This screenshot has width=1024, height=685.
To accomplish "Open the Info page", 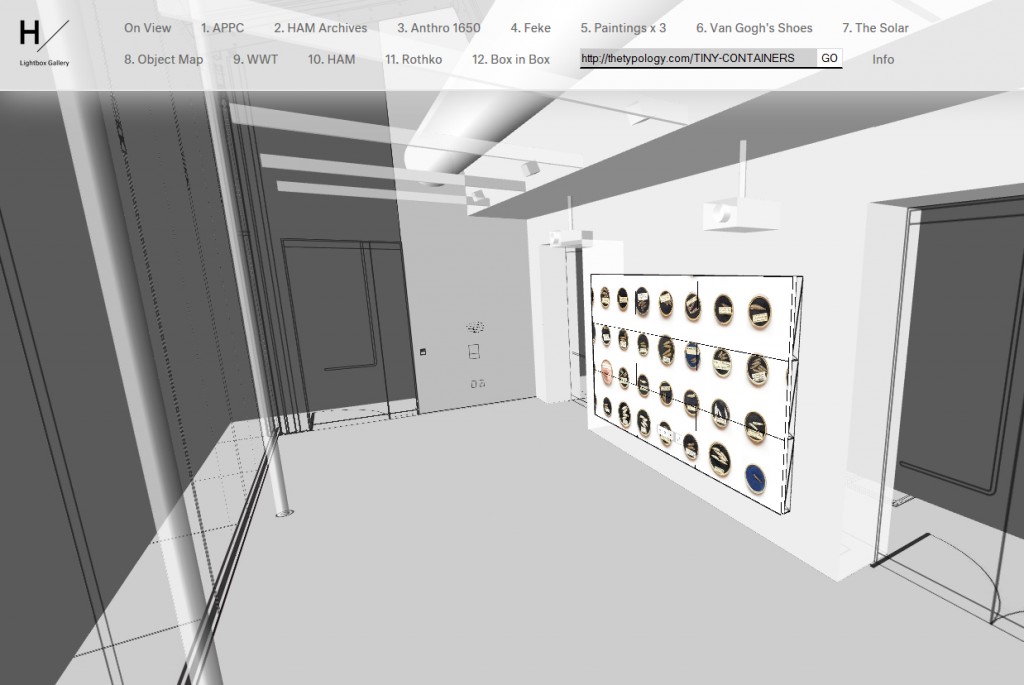I will pos(883,59).
